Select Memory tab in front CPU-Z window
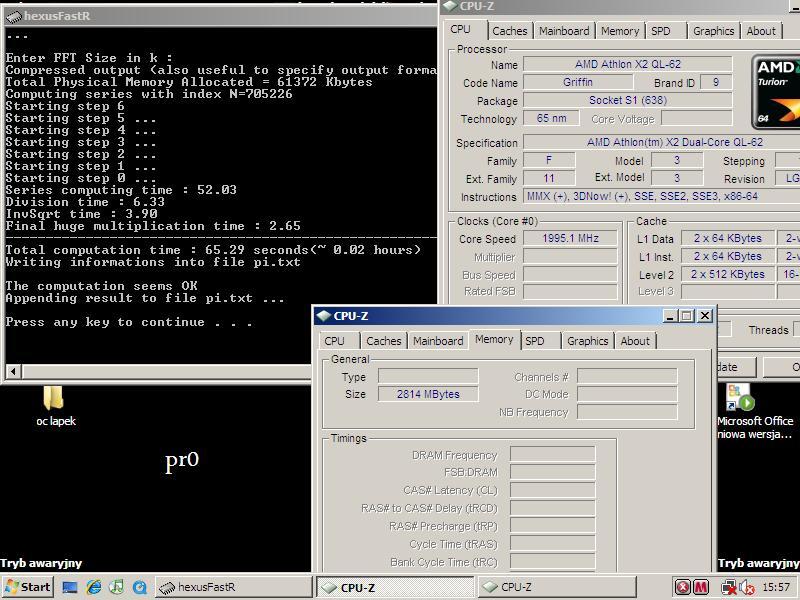 point(494,339)
